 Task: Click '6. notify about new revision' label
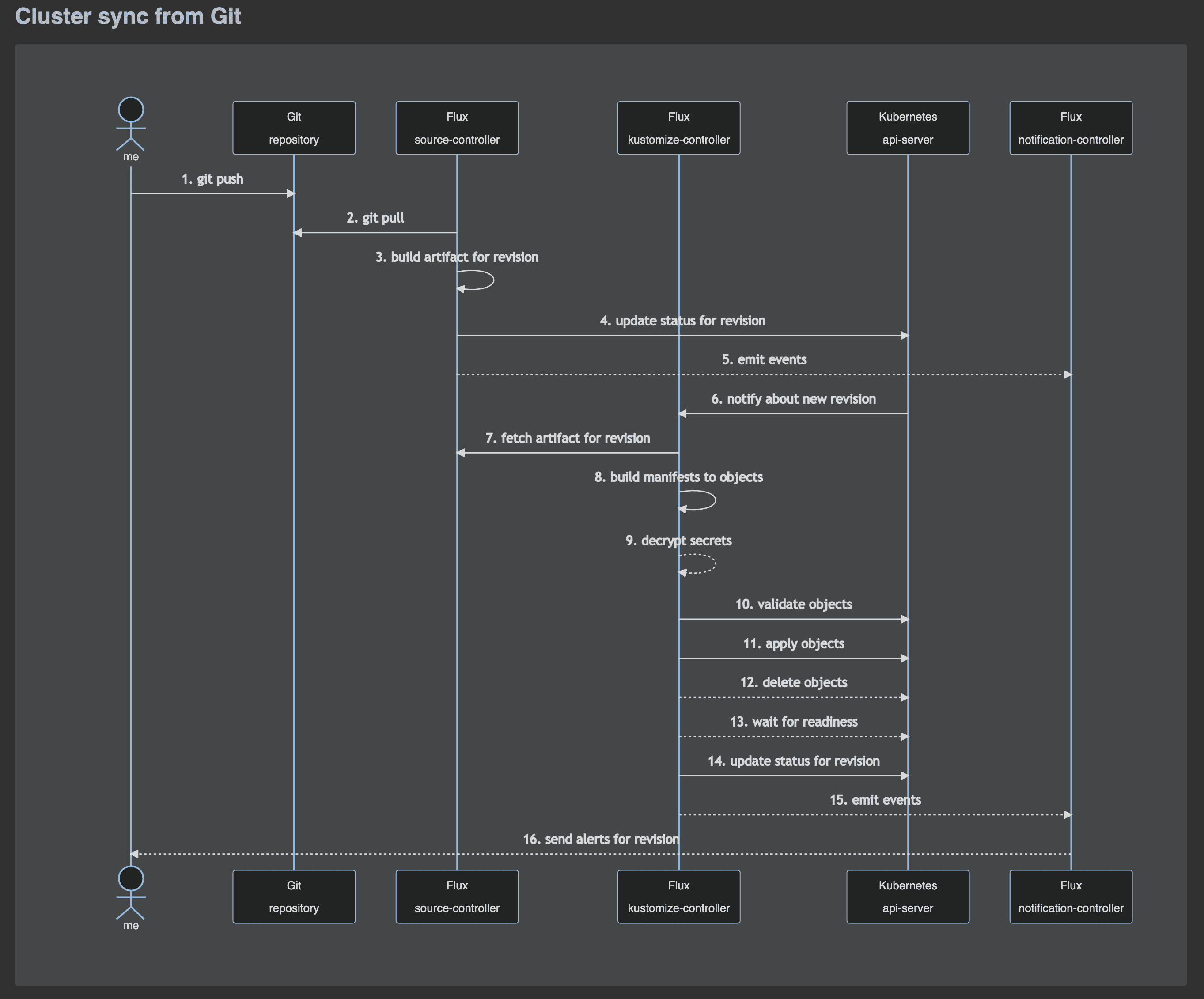point(794,399)
